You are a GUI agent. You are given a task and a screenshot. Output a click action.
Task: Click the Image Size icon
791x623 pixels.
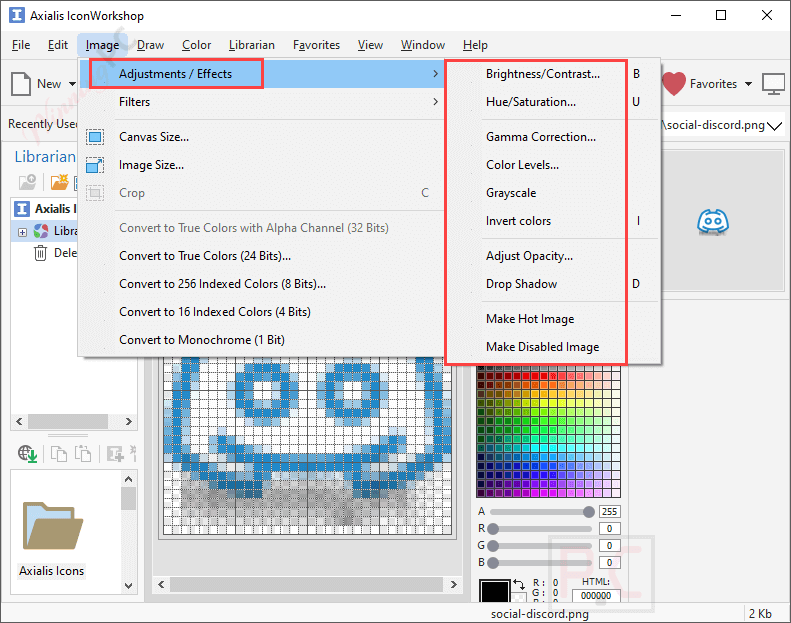point(95,165)
